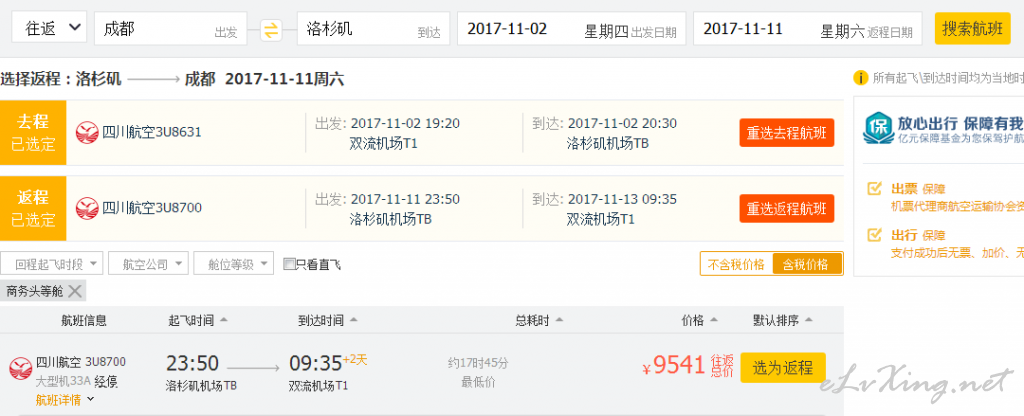Expand 航班详情 for flight 3U8700

point(65,400)
